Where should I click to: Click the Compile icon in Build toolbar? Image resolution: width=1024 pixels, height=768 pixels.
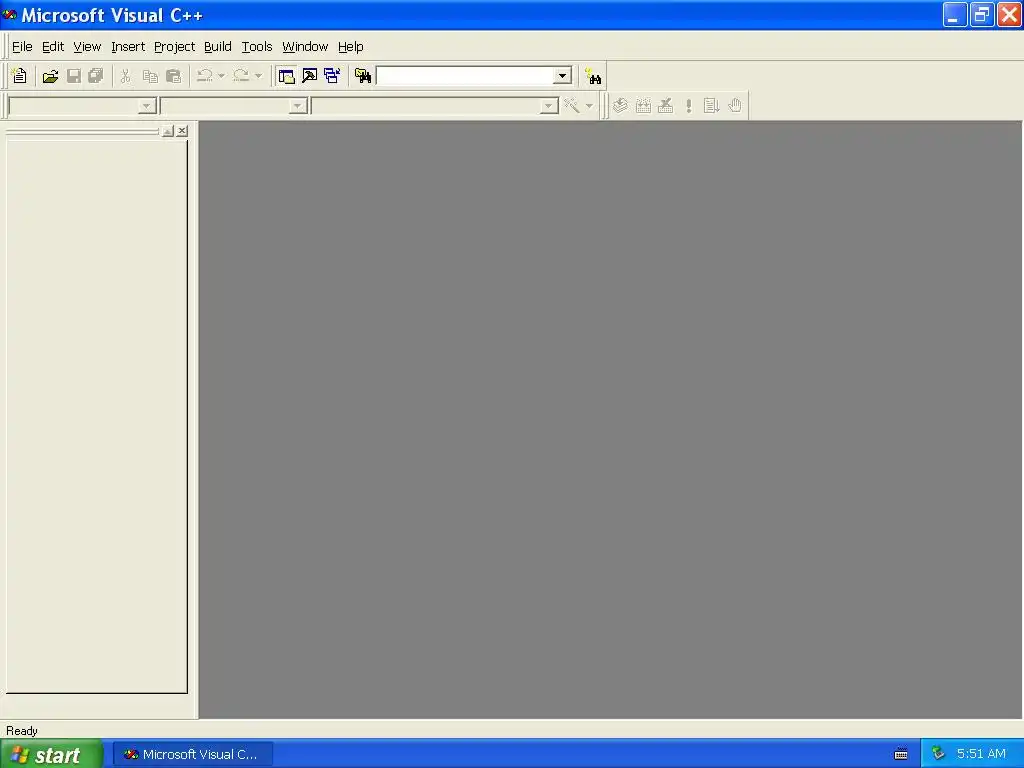point(620,105)
